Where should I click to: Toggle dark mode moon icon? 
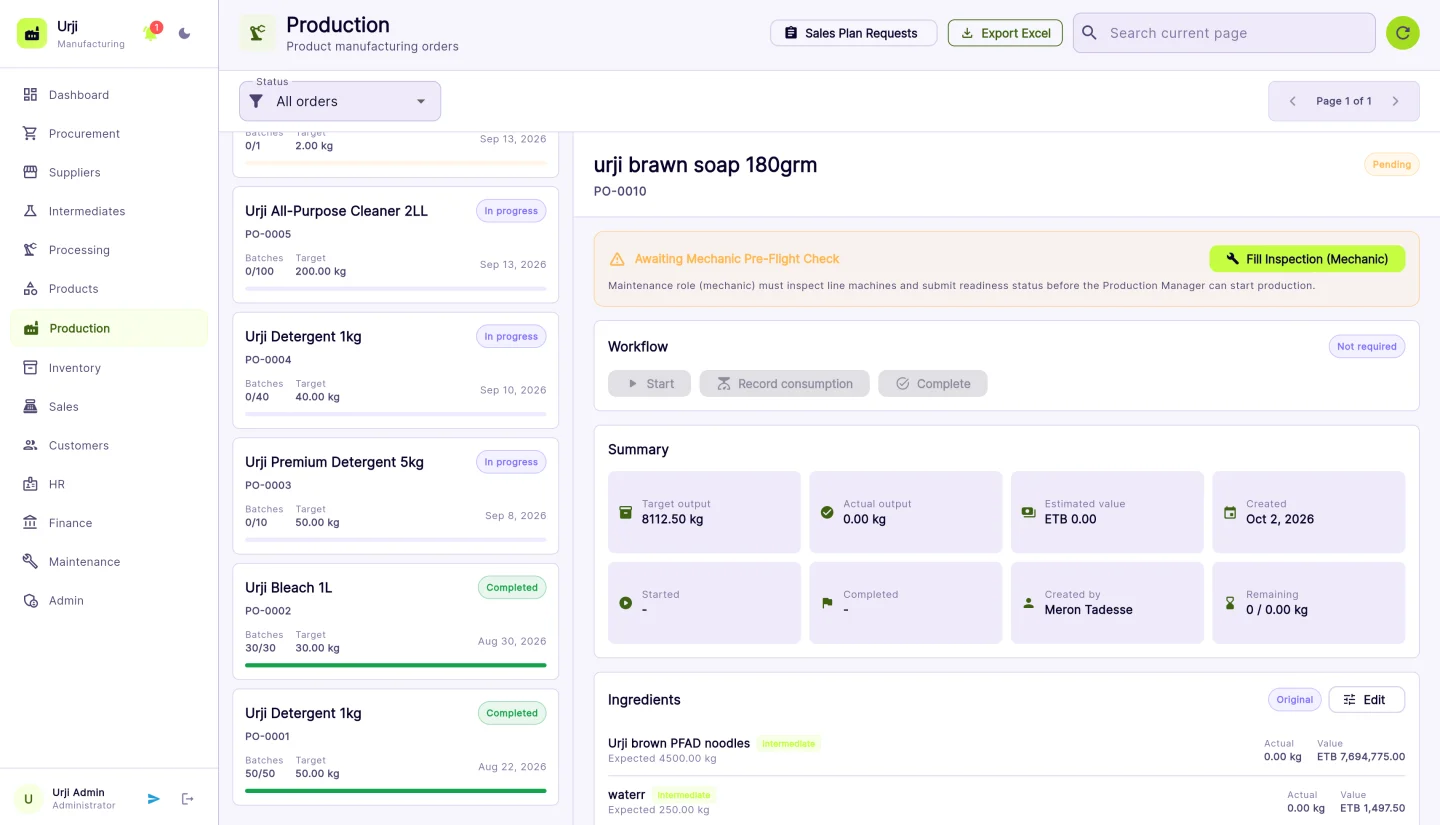tap(184, 33)
